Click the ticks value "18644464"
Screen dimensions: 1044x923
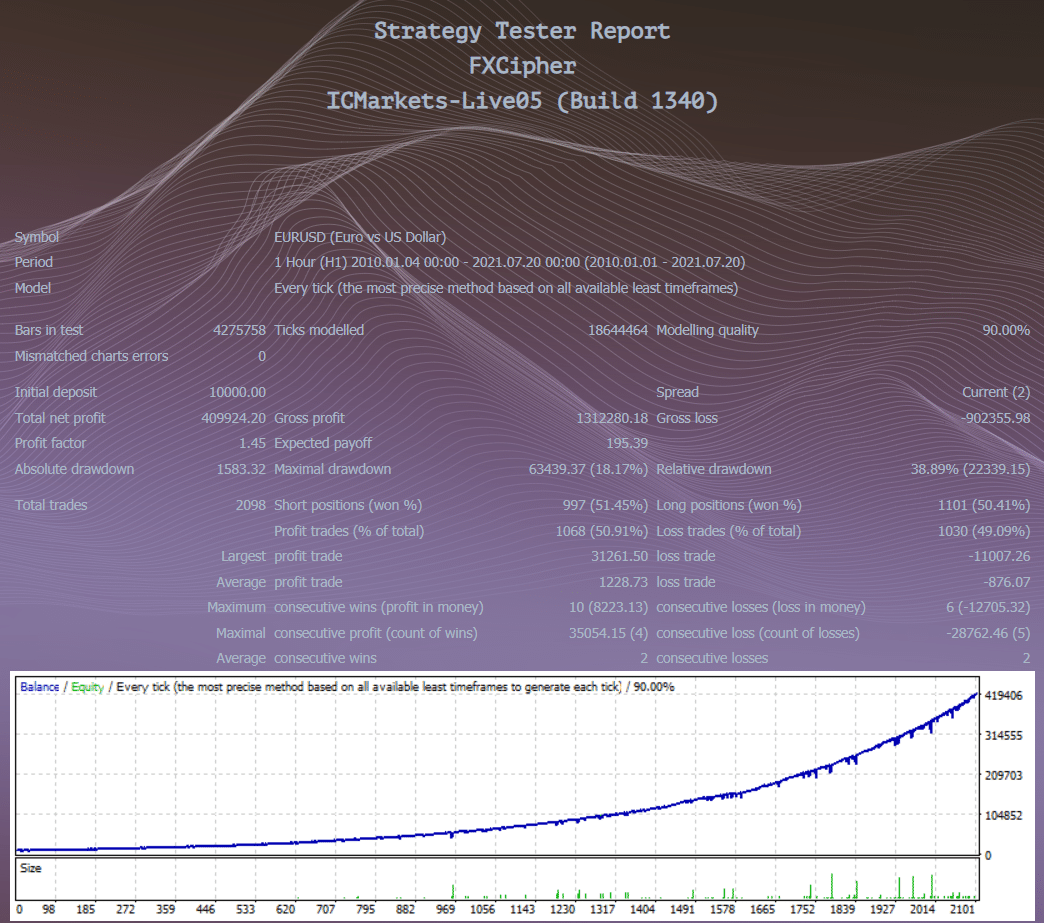(x=618, y=330)
